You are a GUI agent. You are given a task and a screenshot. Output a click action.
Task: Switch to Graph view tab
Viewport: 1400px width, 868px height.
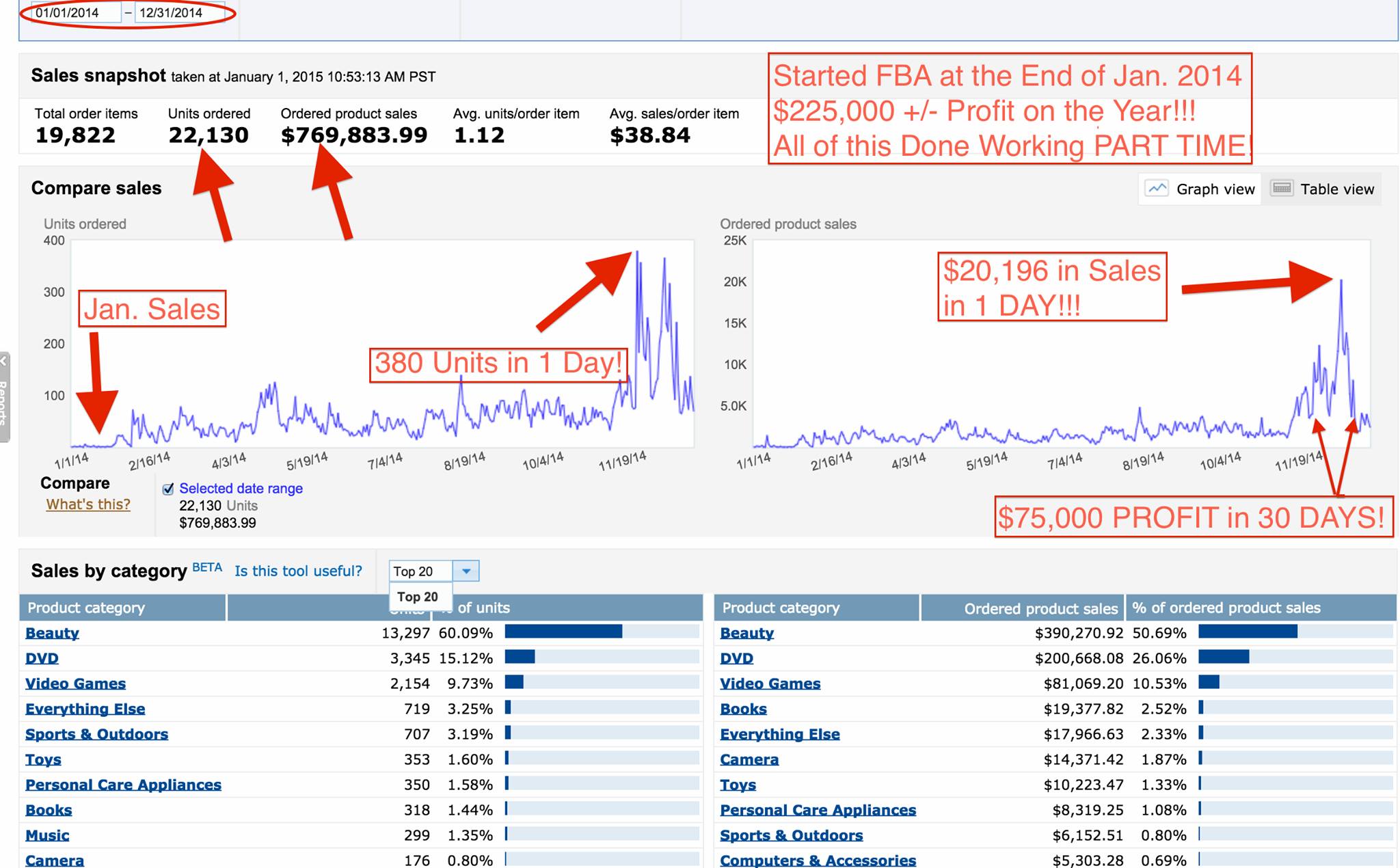pyautogui.click(x=1215, y=189)
